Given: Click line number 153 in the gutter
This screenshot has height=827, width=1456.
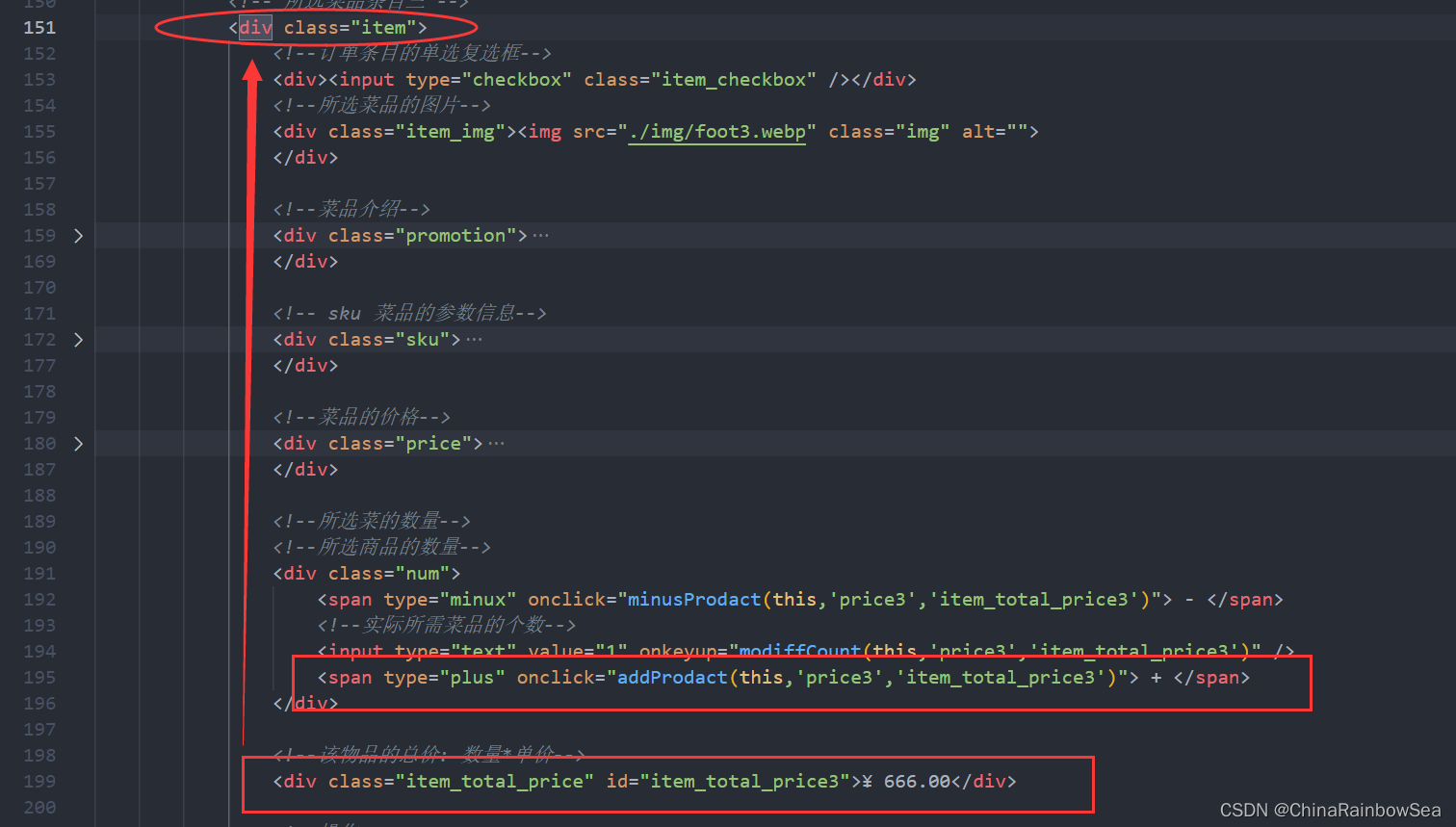Looking at the screenshot, I should [x=39, y=80].
